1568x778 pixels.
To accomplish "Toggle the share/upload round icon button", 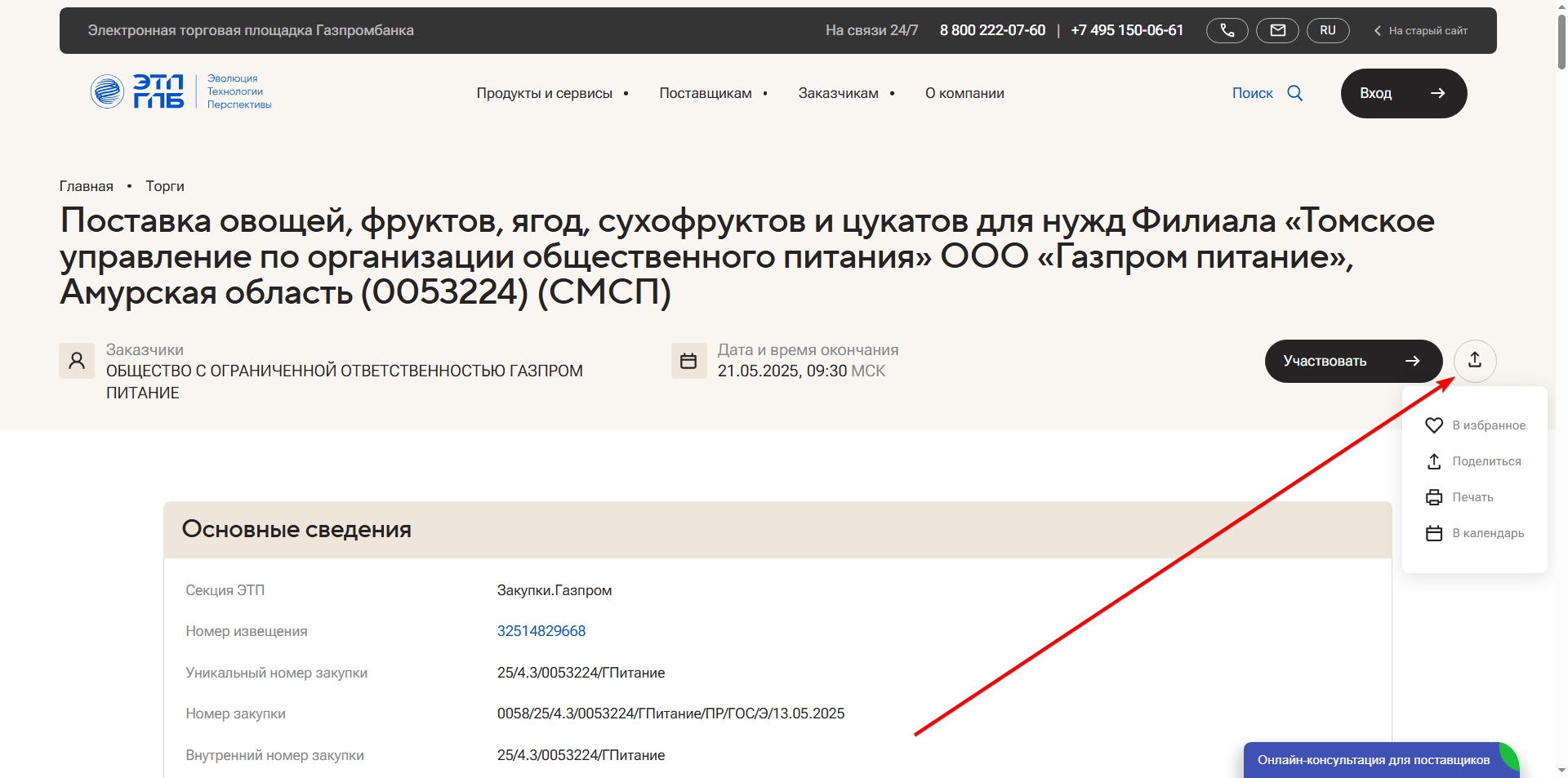I will pyautogui.click(x=1475, y=361).
